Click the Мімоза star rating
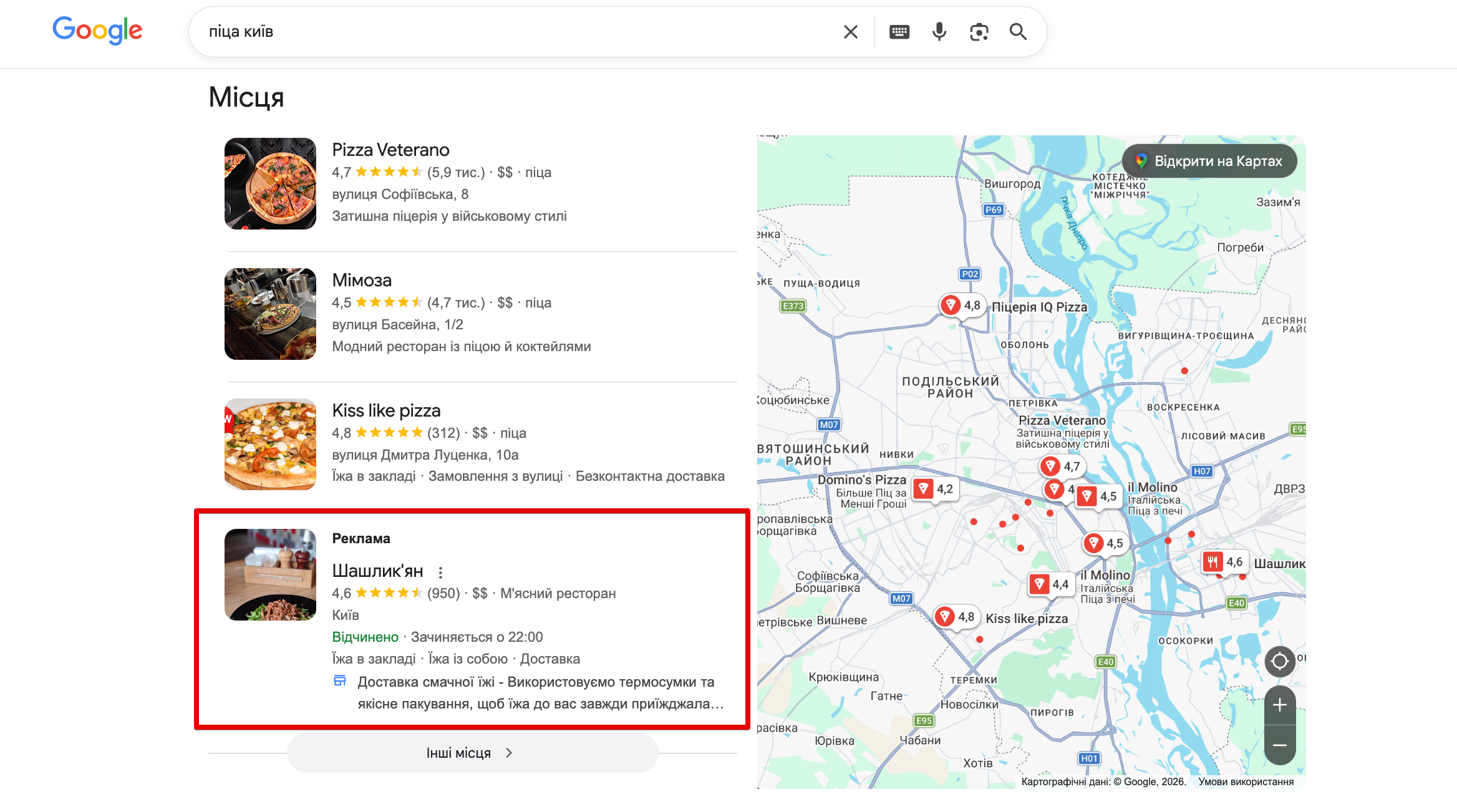Screen dimensions: 1457x812 coord(389,302)
